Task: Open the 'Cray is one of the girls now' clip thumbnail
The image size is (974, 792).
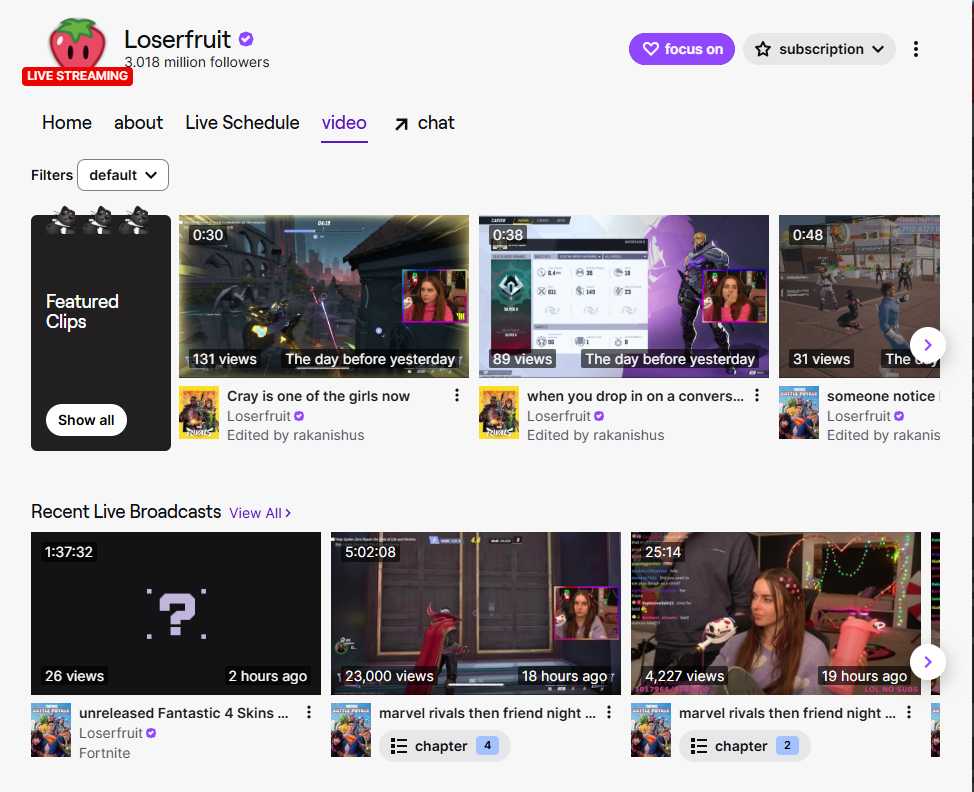Action: [x=324, y=296]
